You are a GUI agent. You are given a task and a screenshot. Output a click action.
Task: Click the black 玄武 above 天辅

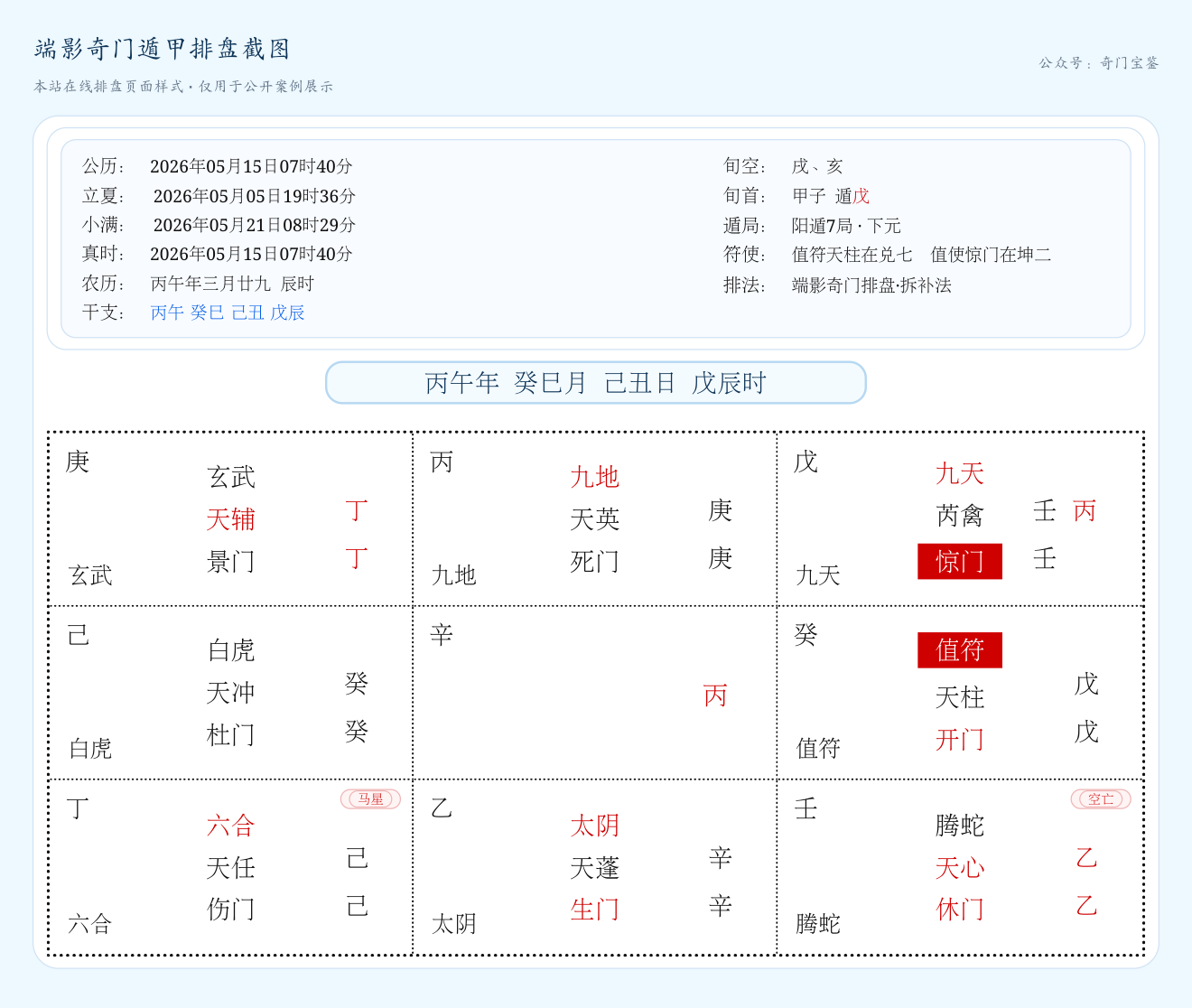231,477
